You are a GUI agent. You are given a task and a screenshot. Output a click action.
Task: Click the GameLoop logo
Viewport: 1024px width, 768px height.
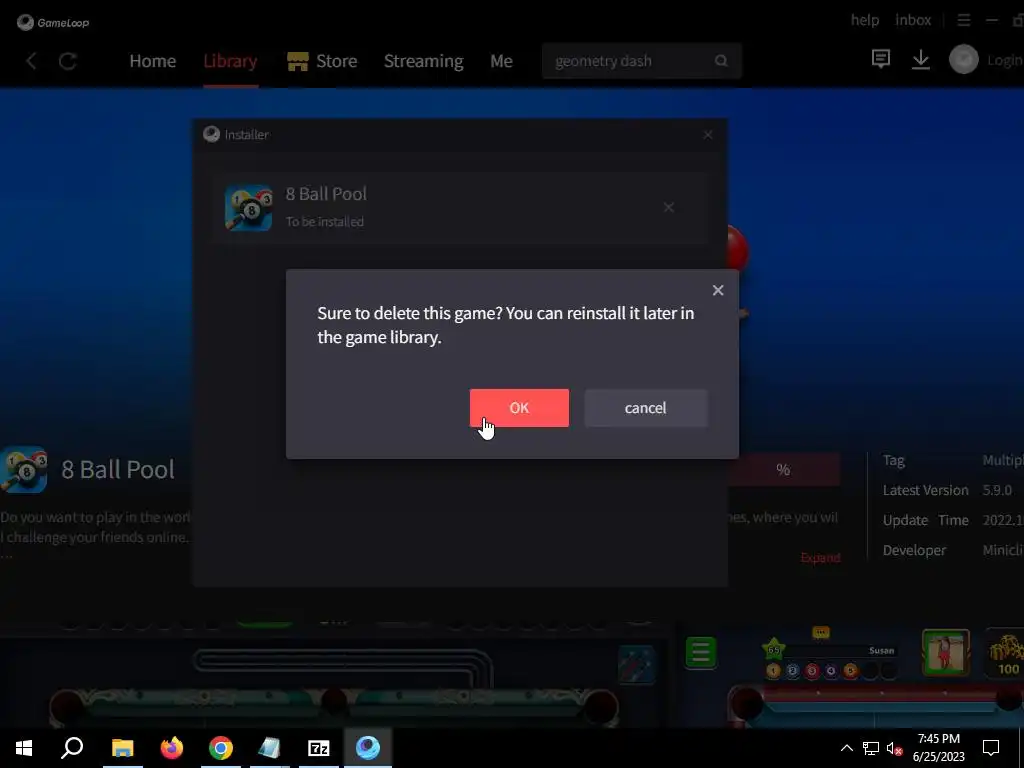(54, 22)
